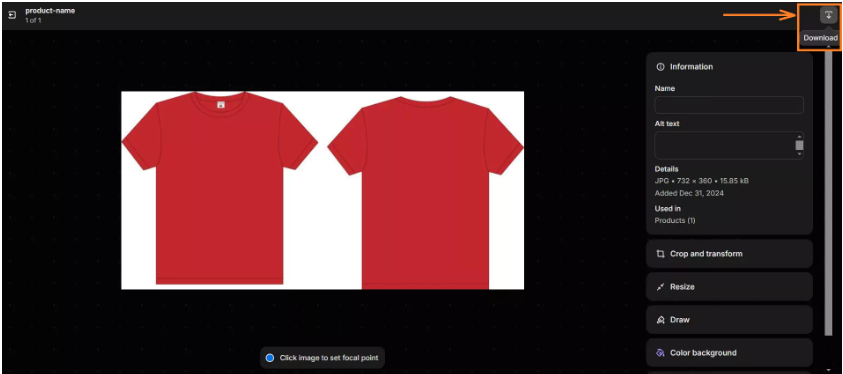Click the Information panel icon
This screenshot has height=374, width=843.
point(660,67)
